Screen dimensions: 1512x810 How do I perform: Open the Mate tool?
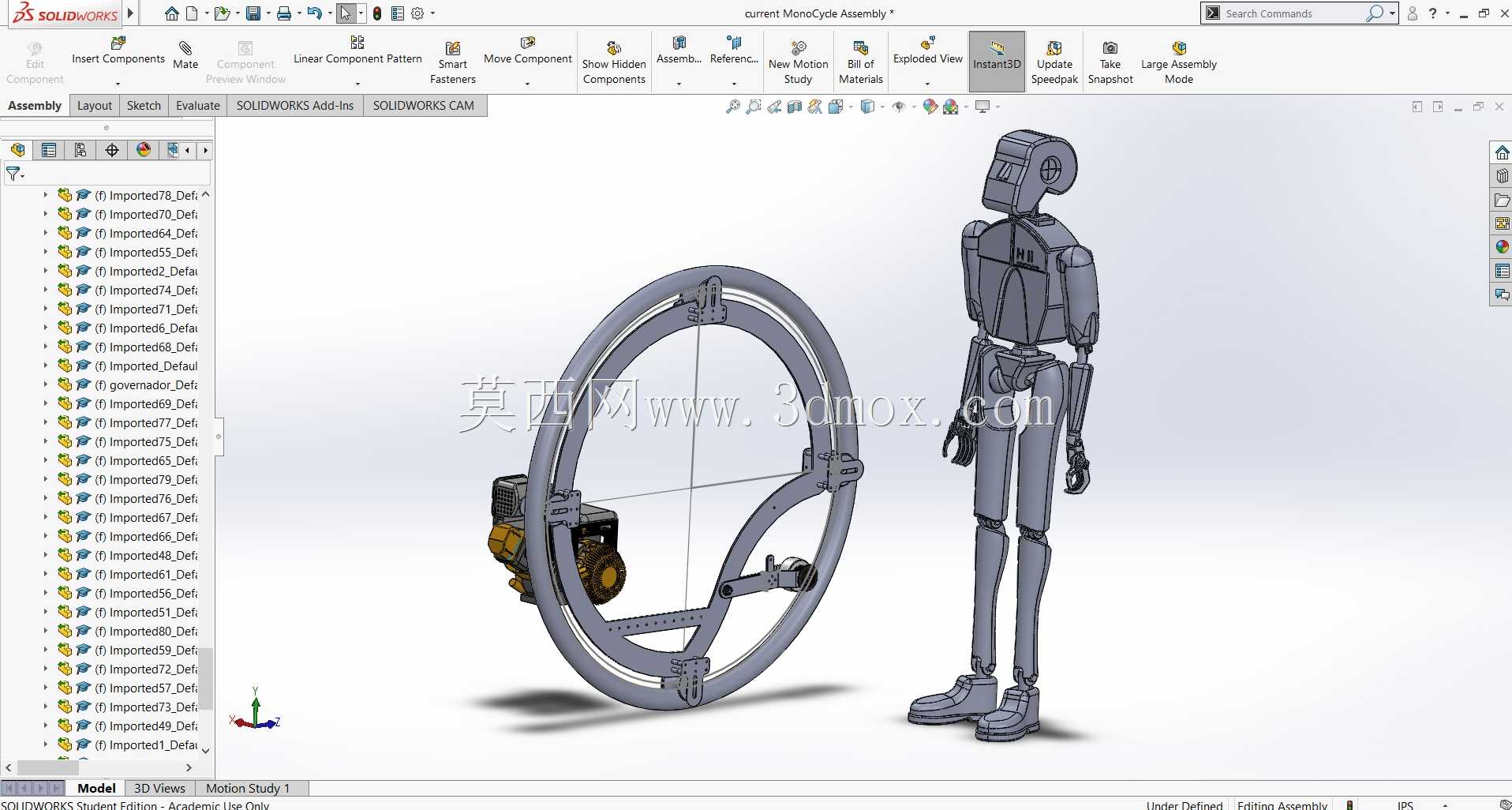coord(185,55)
